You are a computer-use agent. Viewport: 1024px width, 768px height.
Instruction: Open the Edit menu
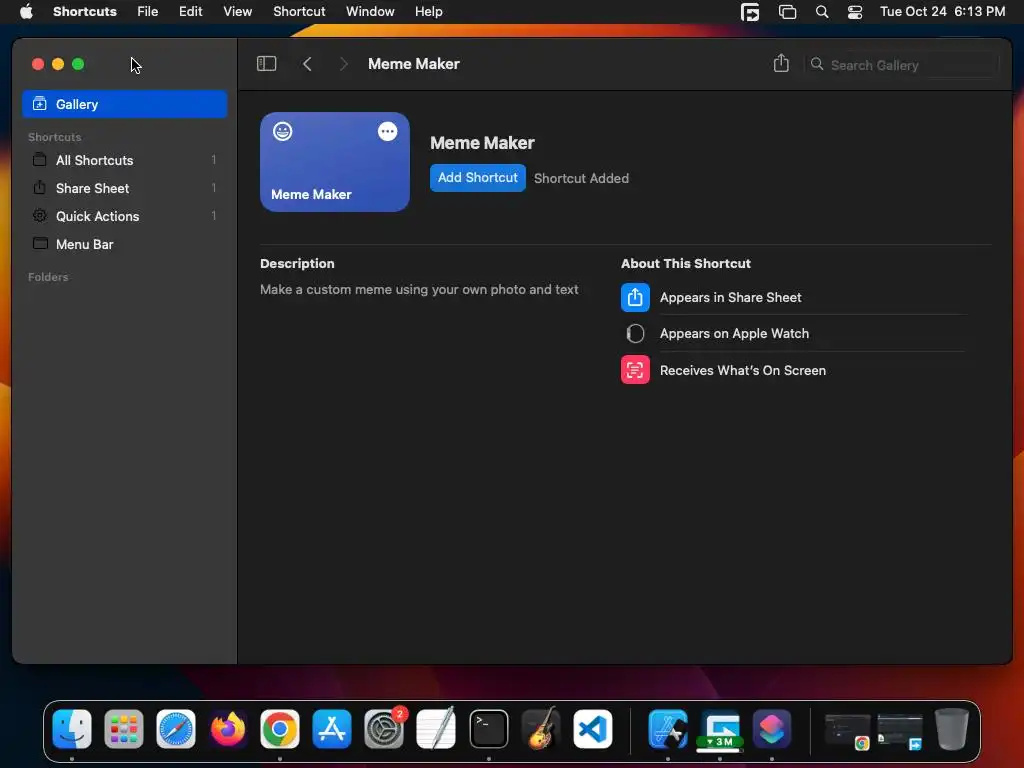[191, 12]
